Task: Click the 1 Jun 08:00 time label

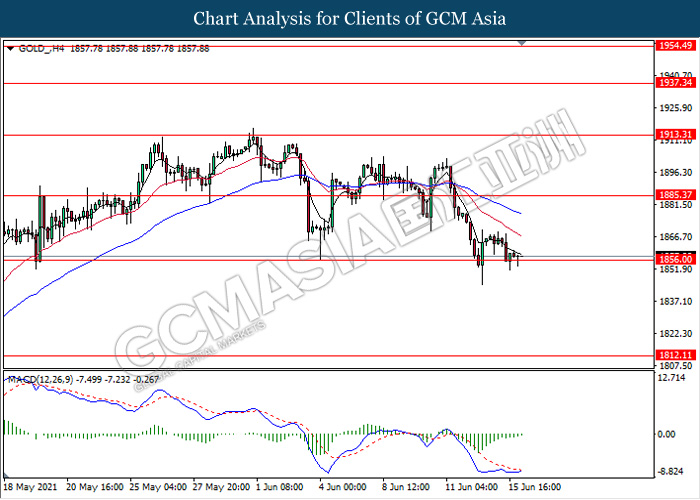Action: tap(281, 487)
